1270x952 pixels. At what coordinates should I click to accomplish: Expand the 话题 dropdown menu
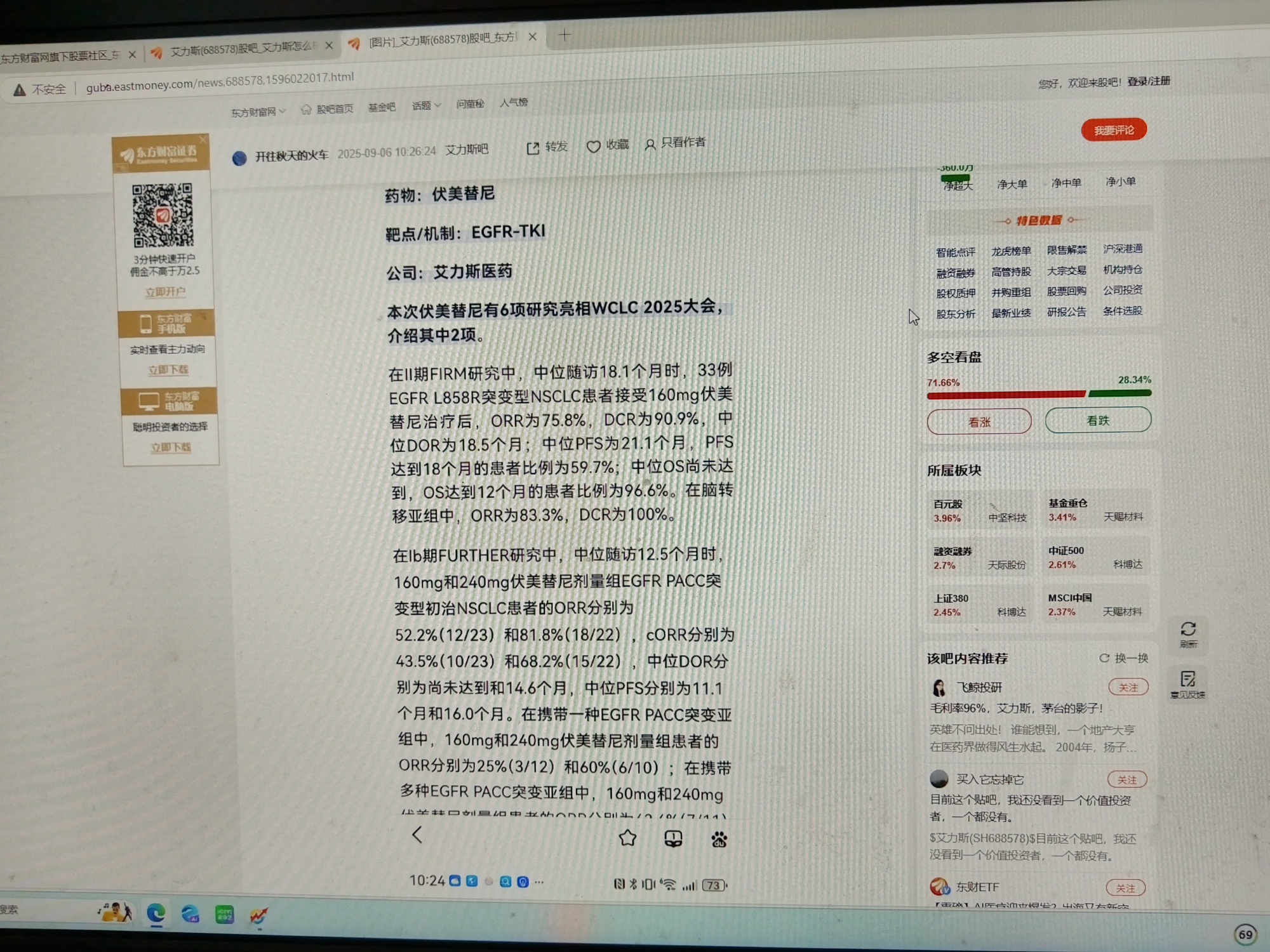point(426,106)
